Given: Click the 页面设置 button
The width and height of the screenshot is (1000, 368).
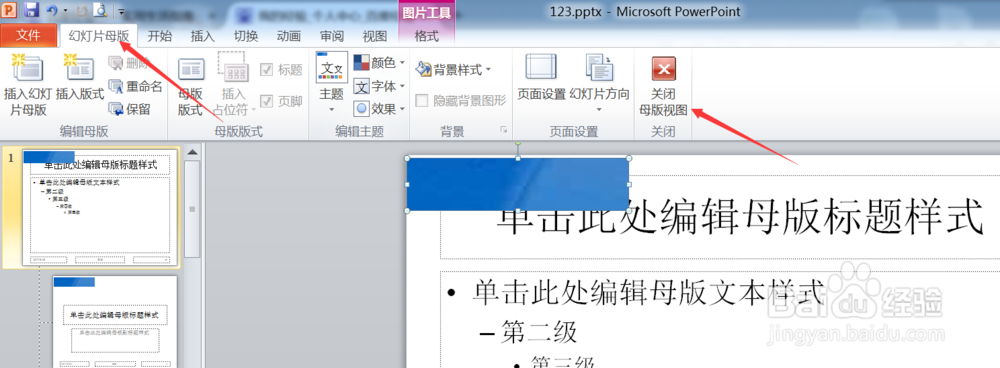Looking at the screenshot, I should tap(541, 78).
